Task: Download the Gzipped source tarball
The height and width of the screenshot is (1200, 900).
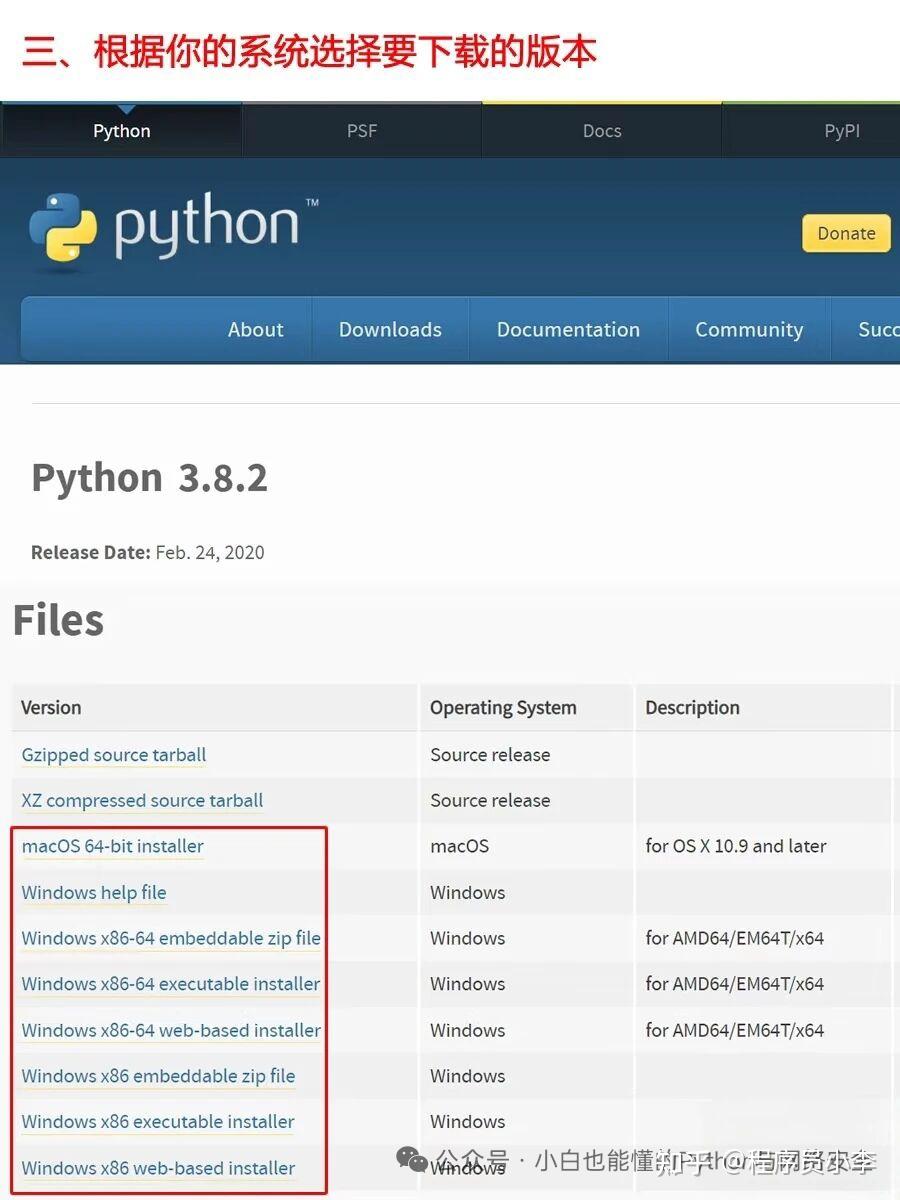Action: click(113, 755)
